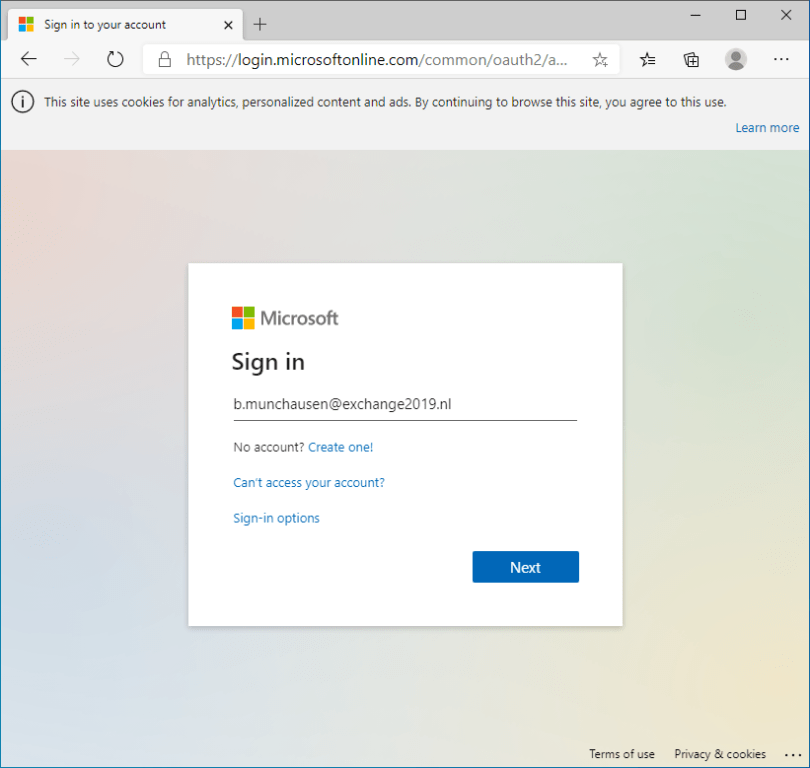Click the lock site-info icon
The image size is (810, 768).
[166, 60]
